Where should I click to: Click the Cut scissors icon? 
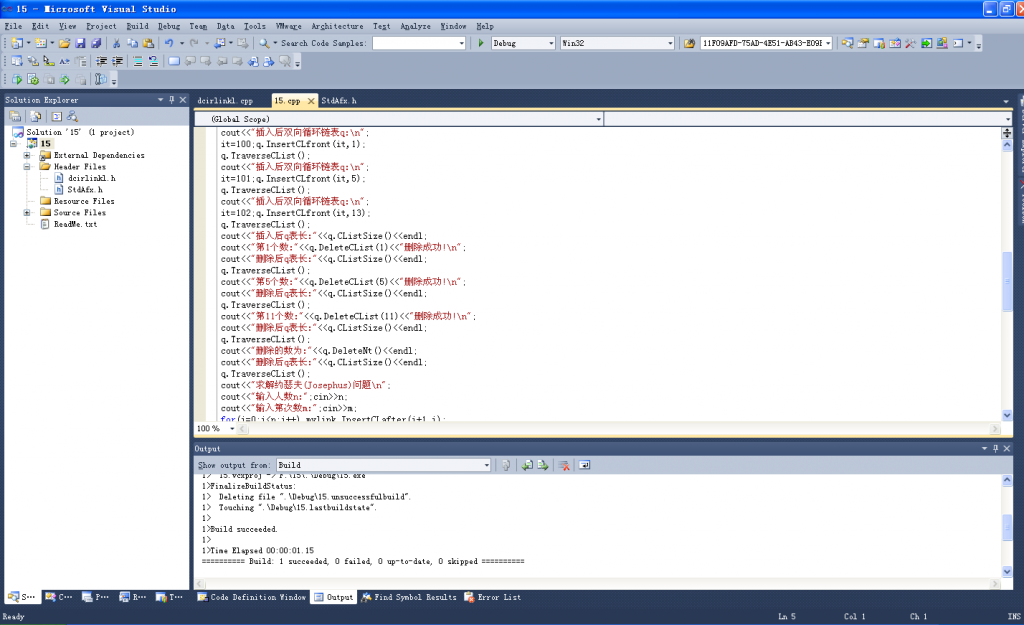[117, 44]
